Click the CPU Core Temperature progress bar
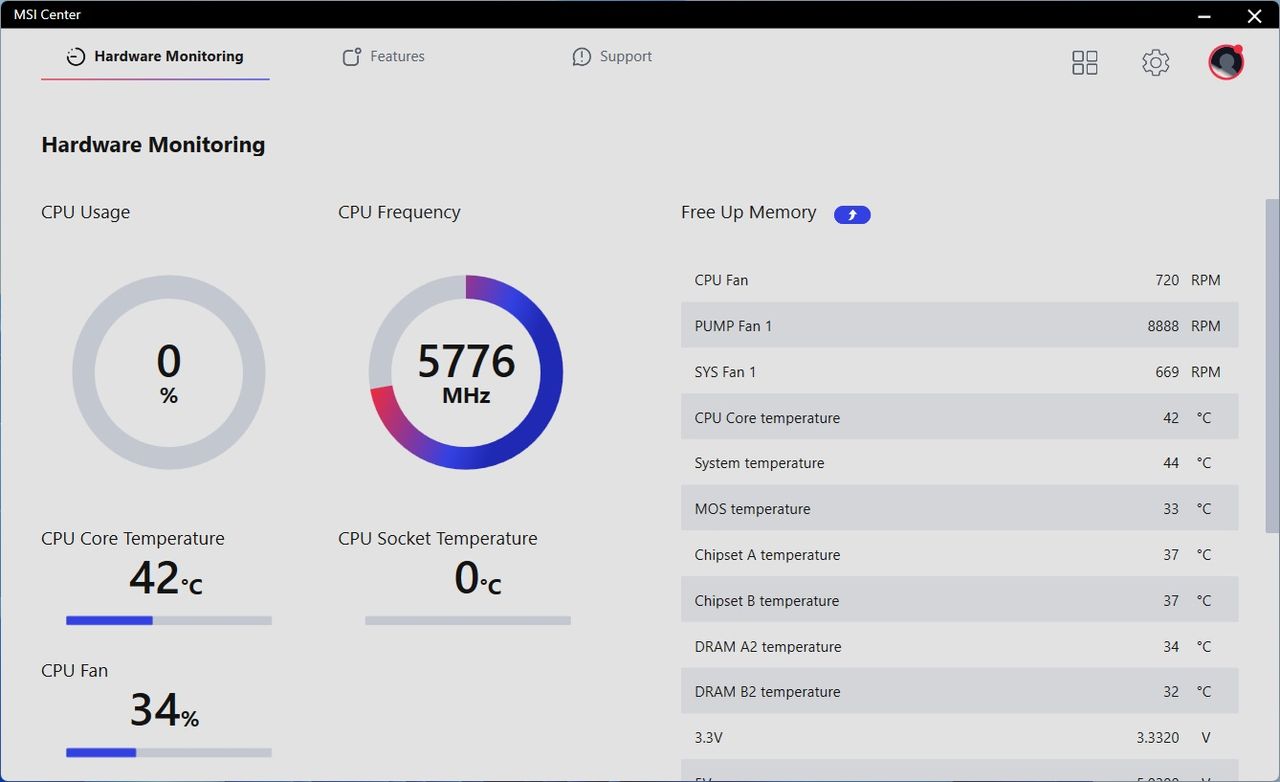 [x=169, y=621]
